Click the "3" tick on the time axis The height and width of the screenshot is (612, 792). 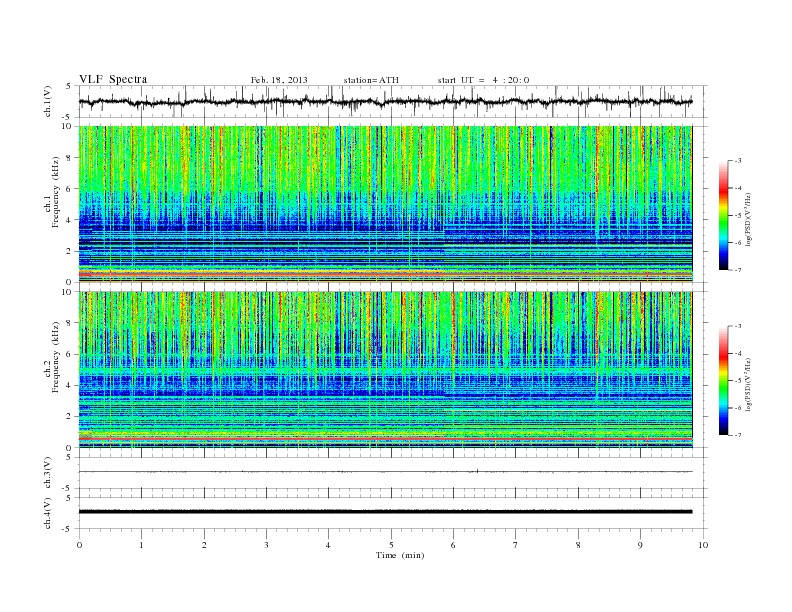266,545
